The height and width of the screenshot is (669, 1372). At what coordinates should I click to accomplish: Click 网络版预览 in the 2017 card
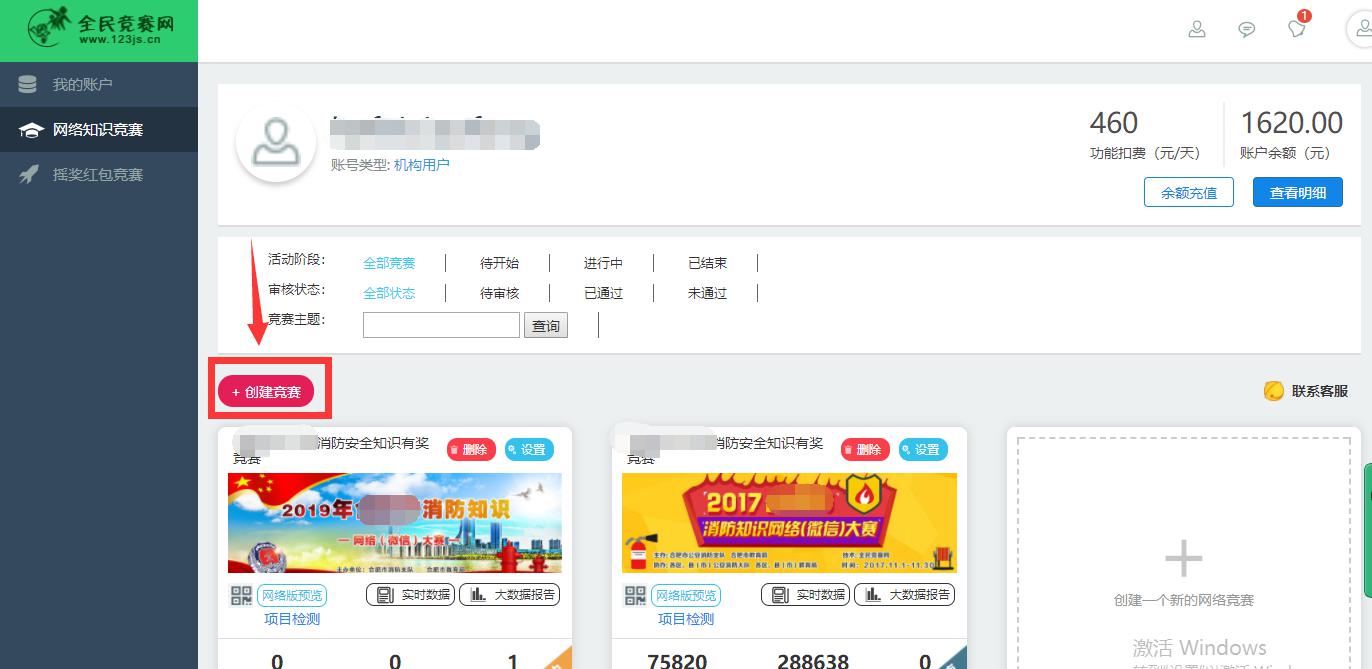click(x=685, y=596)
